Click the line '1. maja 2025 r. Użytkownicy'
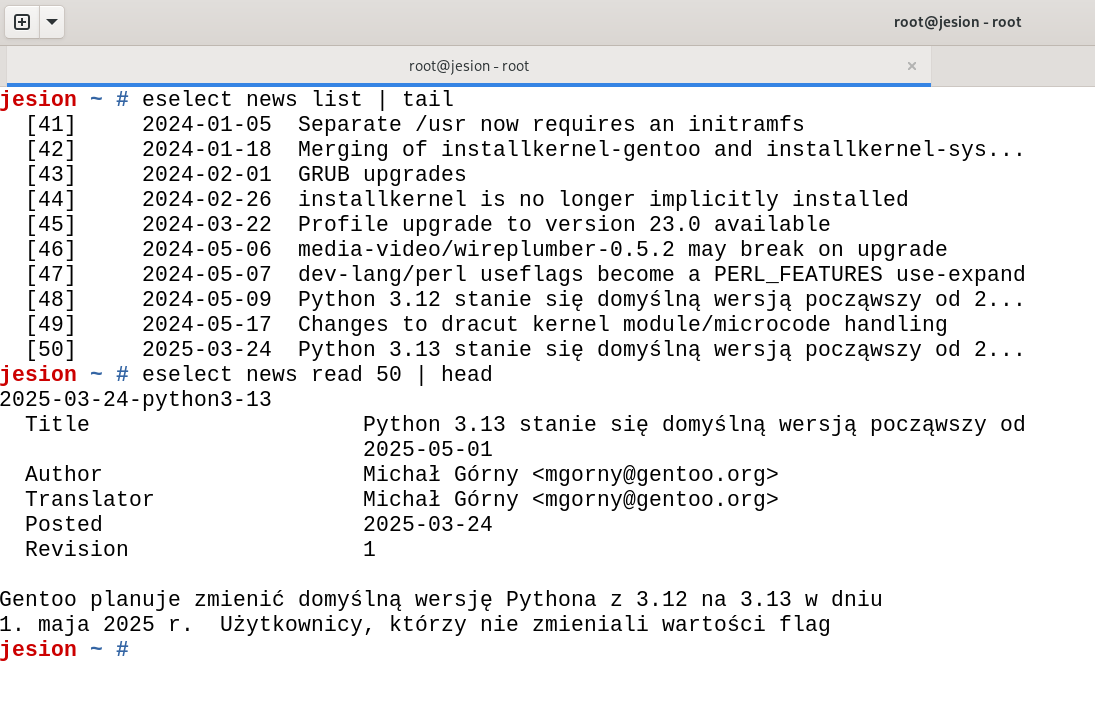The image size is (1095, 707). [415, 625]
